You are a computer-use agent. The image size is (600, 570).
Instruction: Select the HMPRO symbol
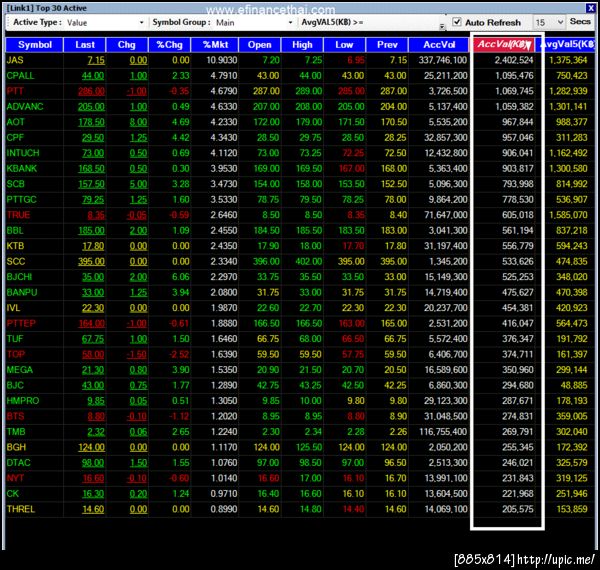[23, 401]
